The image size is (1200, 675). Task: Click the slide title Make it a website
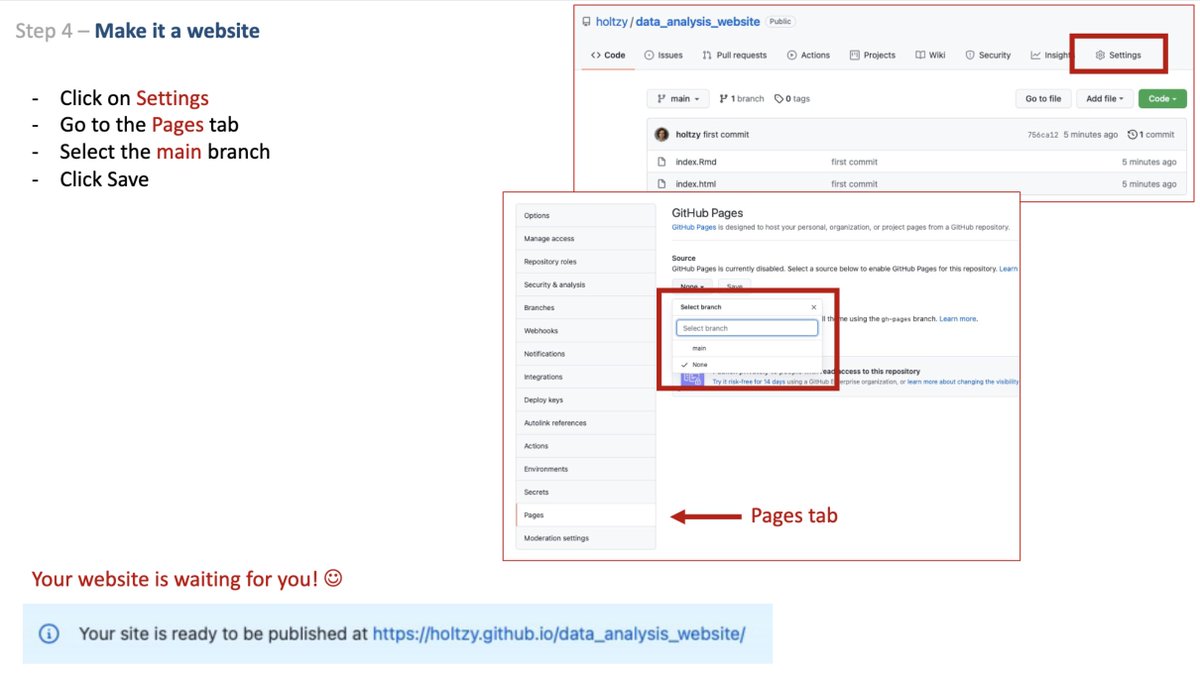[177, 31]
